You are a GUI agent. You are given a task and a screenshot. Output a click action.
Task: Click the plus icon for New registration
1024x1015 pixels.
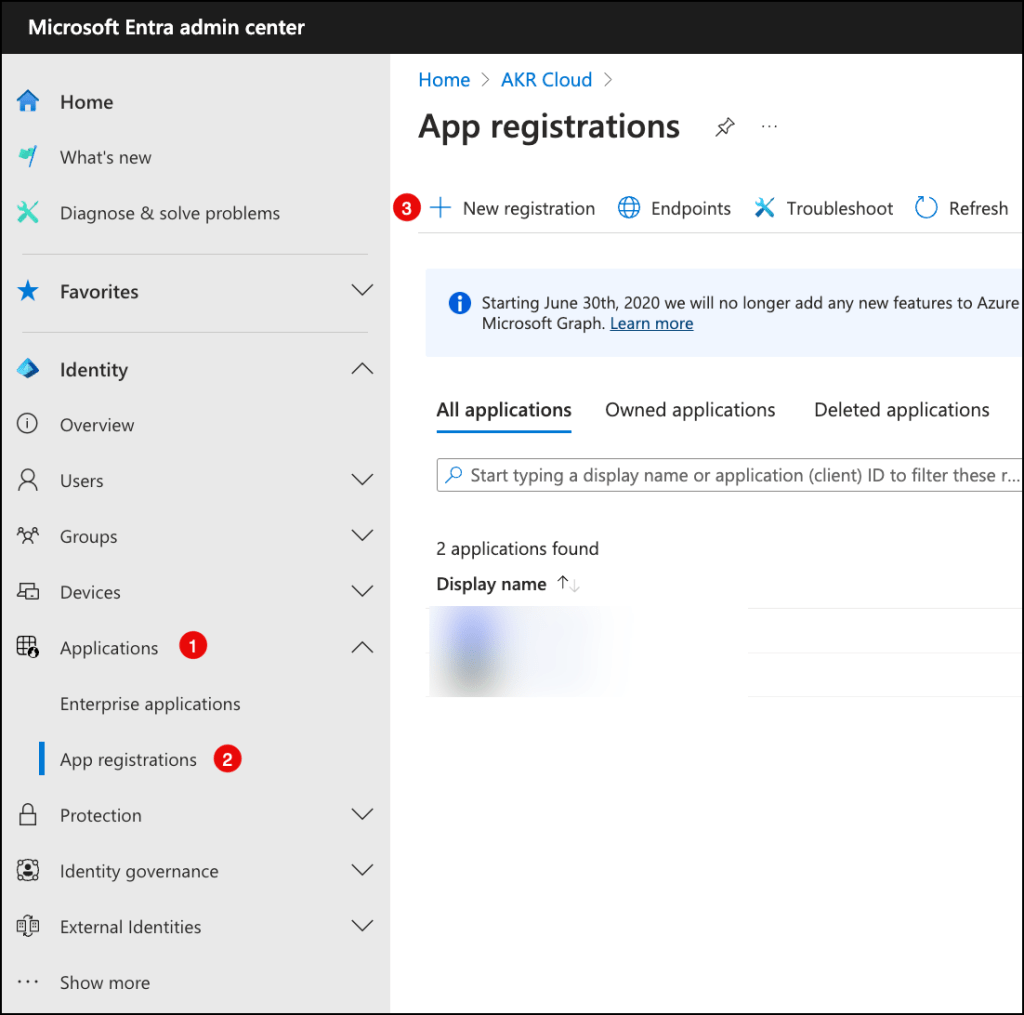[x=440, y=208]
